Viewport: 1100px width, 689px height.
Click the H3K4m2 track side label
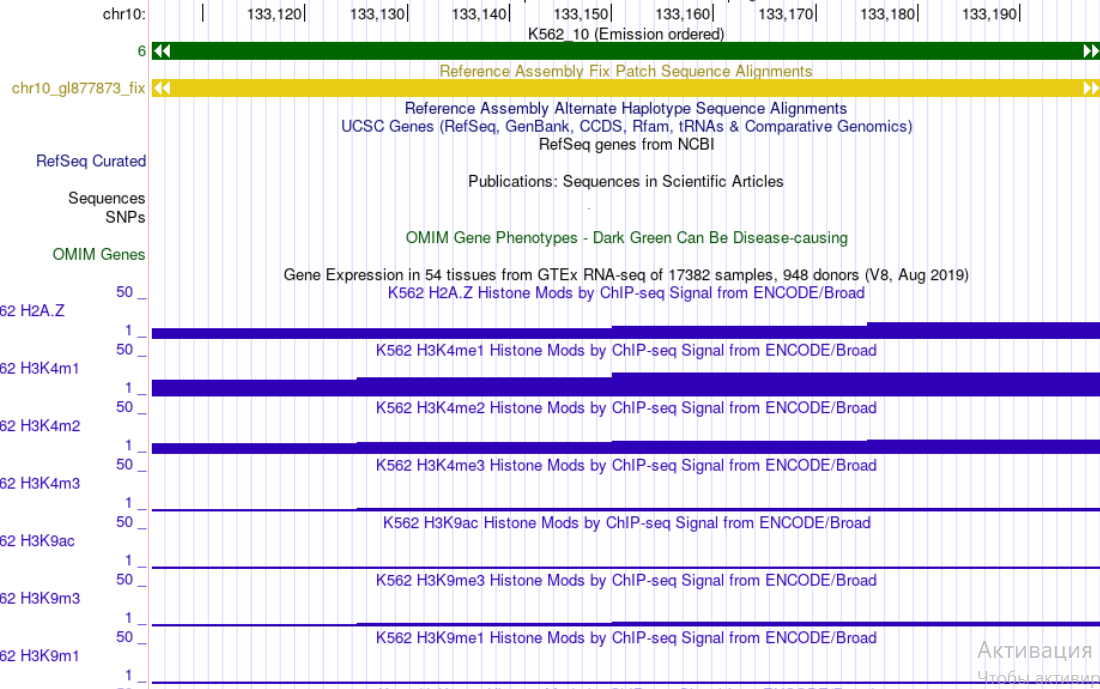point(40,426)
